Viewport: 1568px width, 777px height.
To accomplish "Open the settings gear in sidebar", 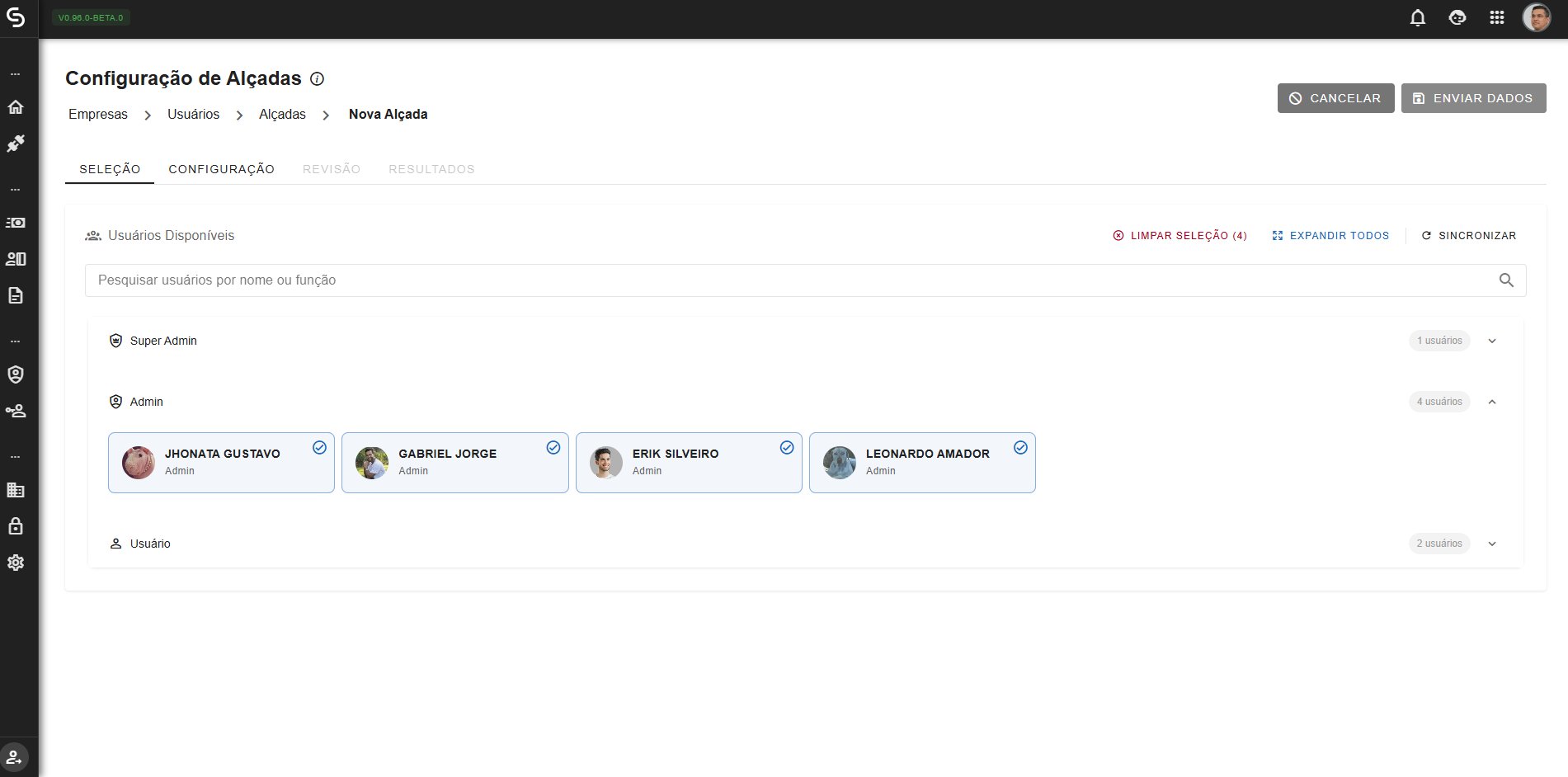I will tap(16, 563).
